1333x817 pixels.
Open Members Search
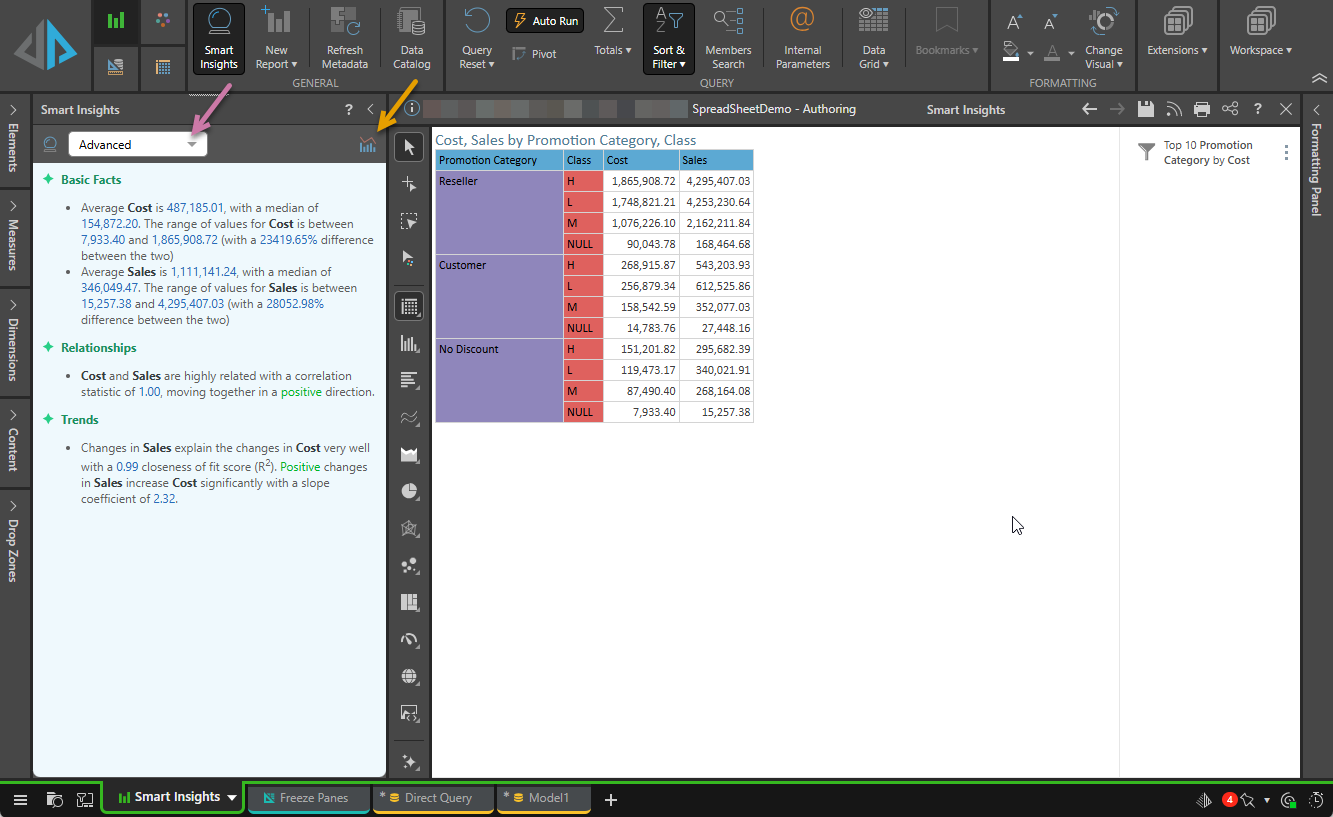728,38
